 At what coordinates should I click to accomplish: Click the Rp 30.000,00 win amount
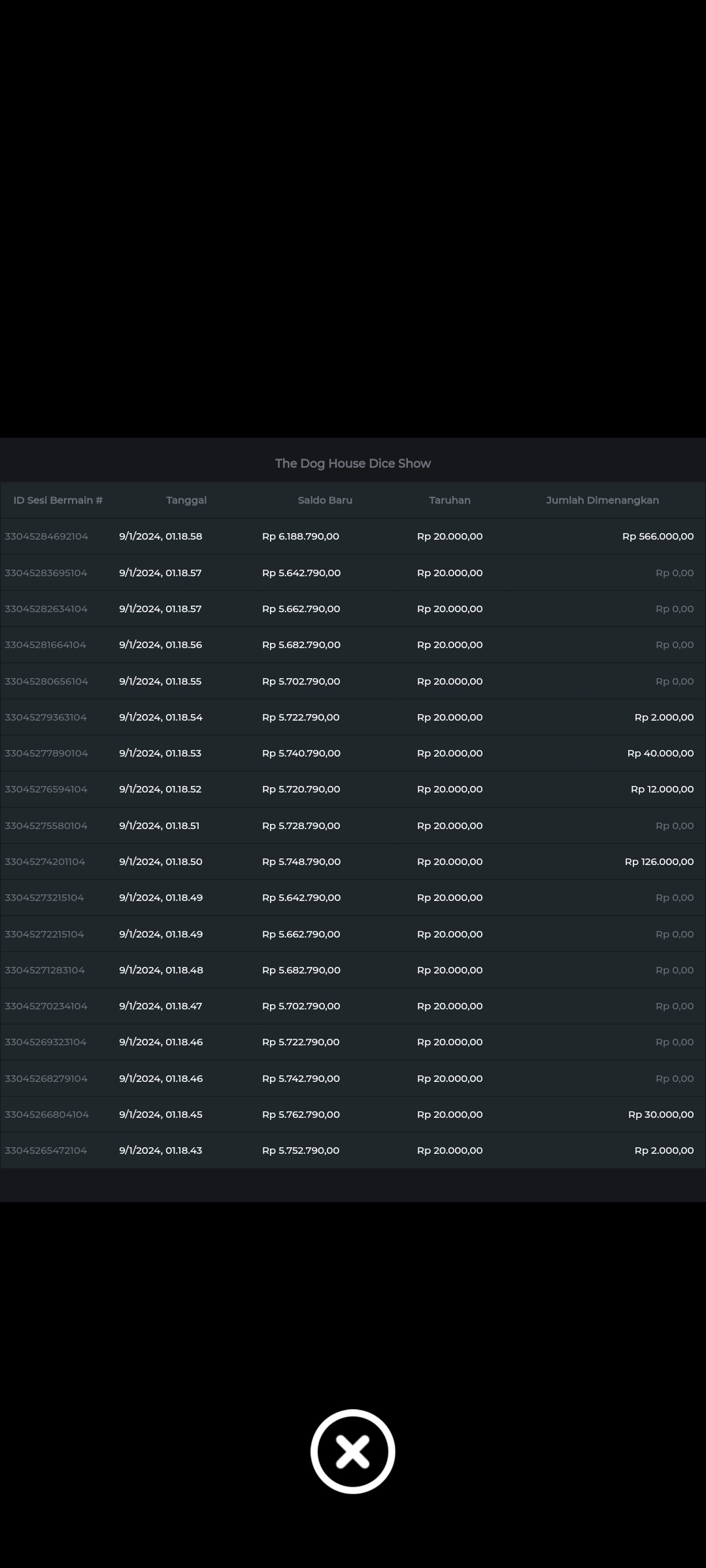pos(660,1115)
